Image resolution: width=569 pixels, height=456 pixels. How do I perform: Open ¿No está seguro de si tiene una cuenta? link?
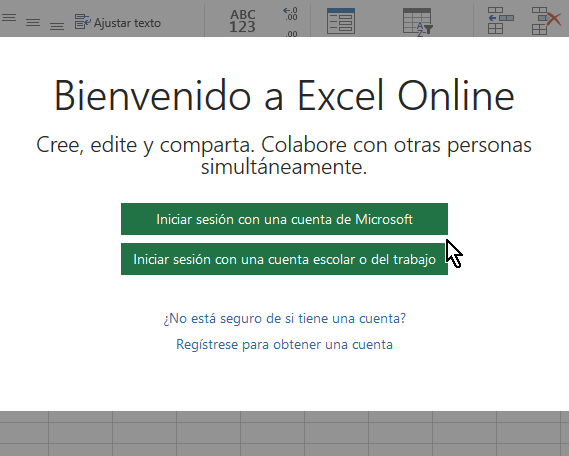point(284,318)
